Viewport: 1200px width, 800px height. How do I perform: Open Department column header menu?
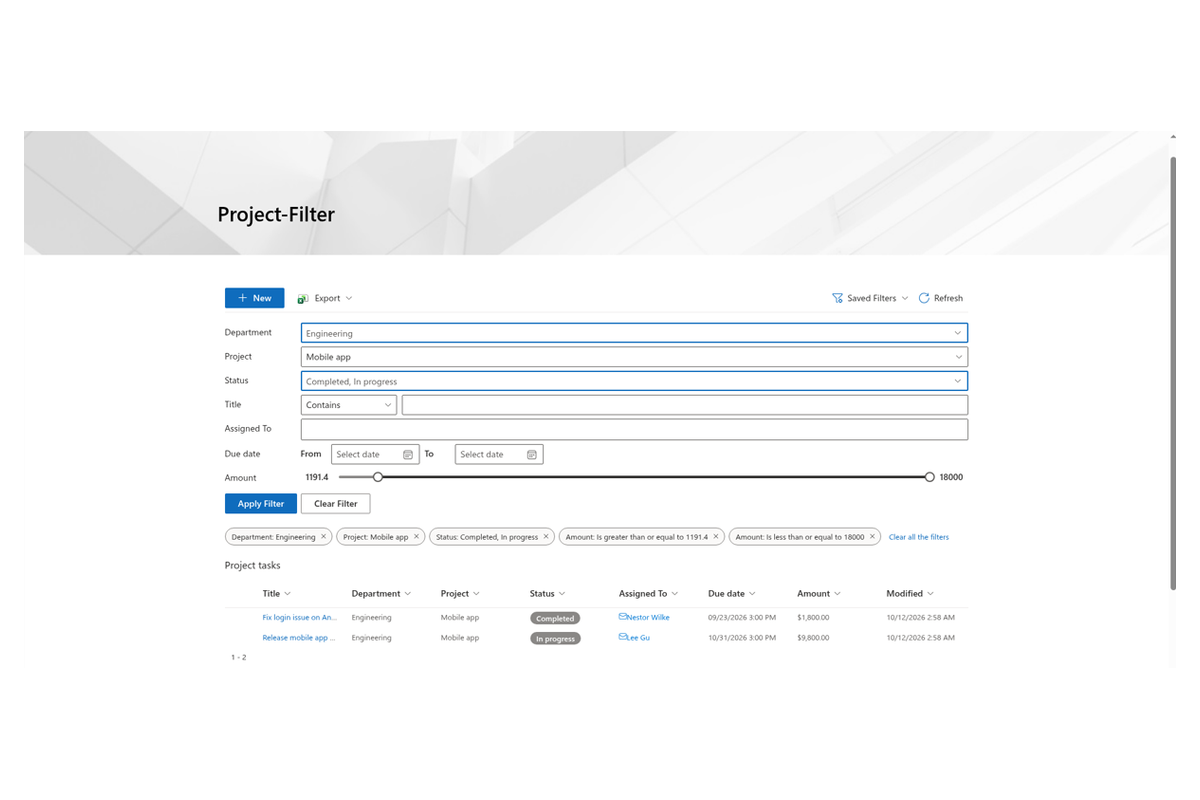point(381,594)
